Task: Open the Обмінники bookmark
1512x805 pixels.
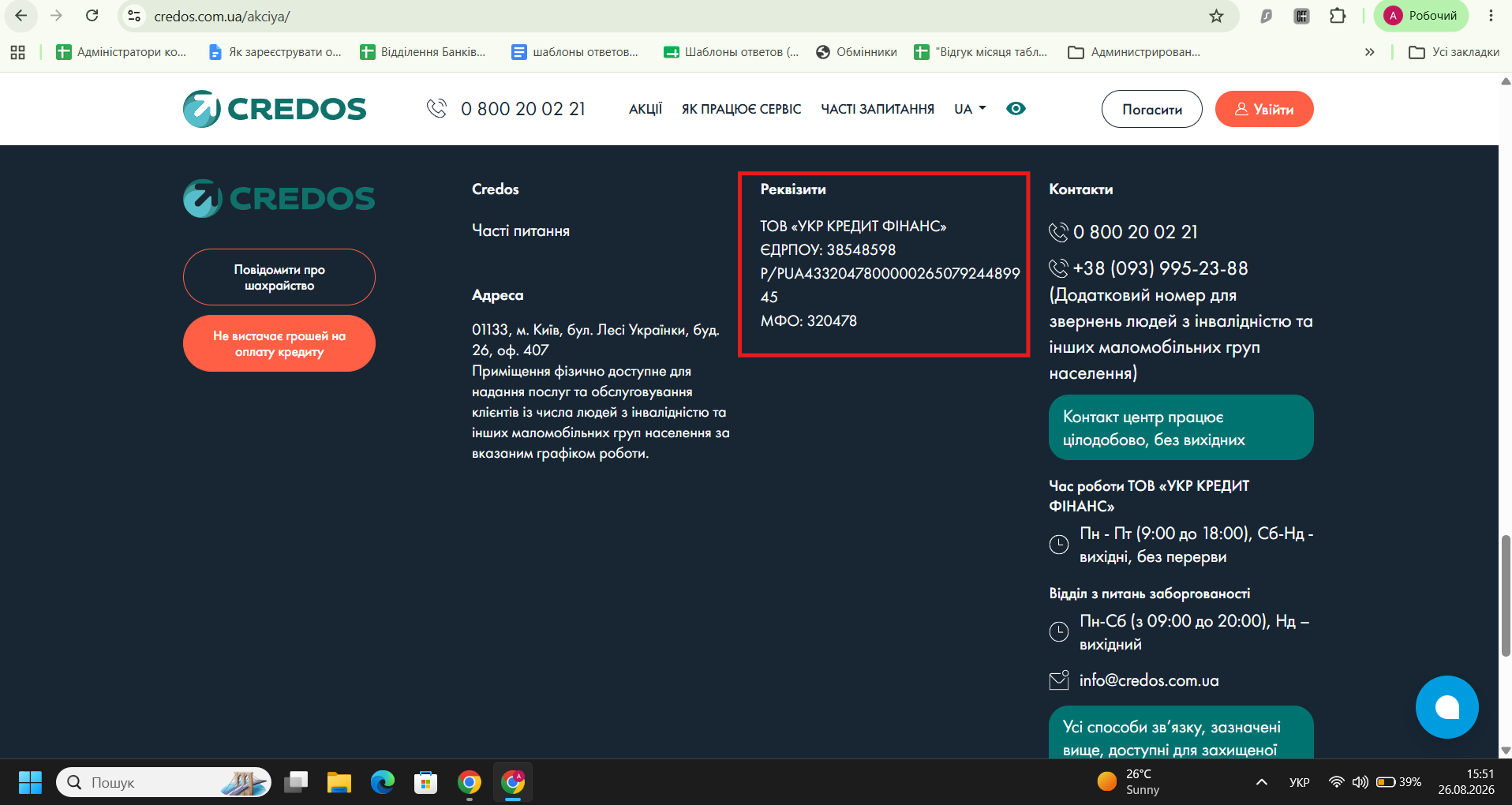Action: point(856,52)
